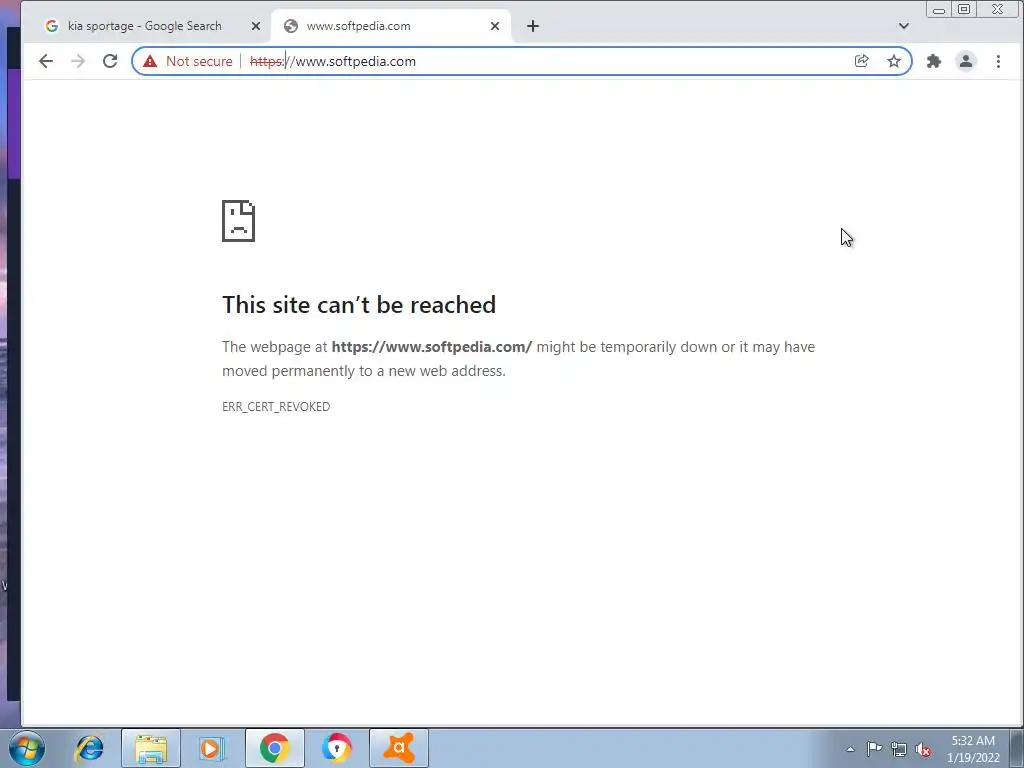This screenshot has height=768, width=1024.
Task: Go back using the back arrow
Action: 46,61
